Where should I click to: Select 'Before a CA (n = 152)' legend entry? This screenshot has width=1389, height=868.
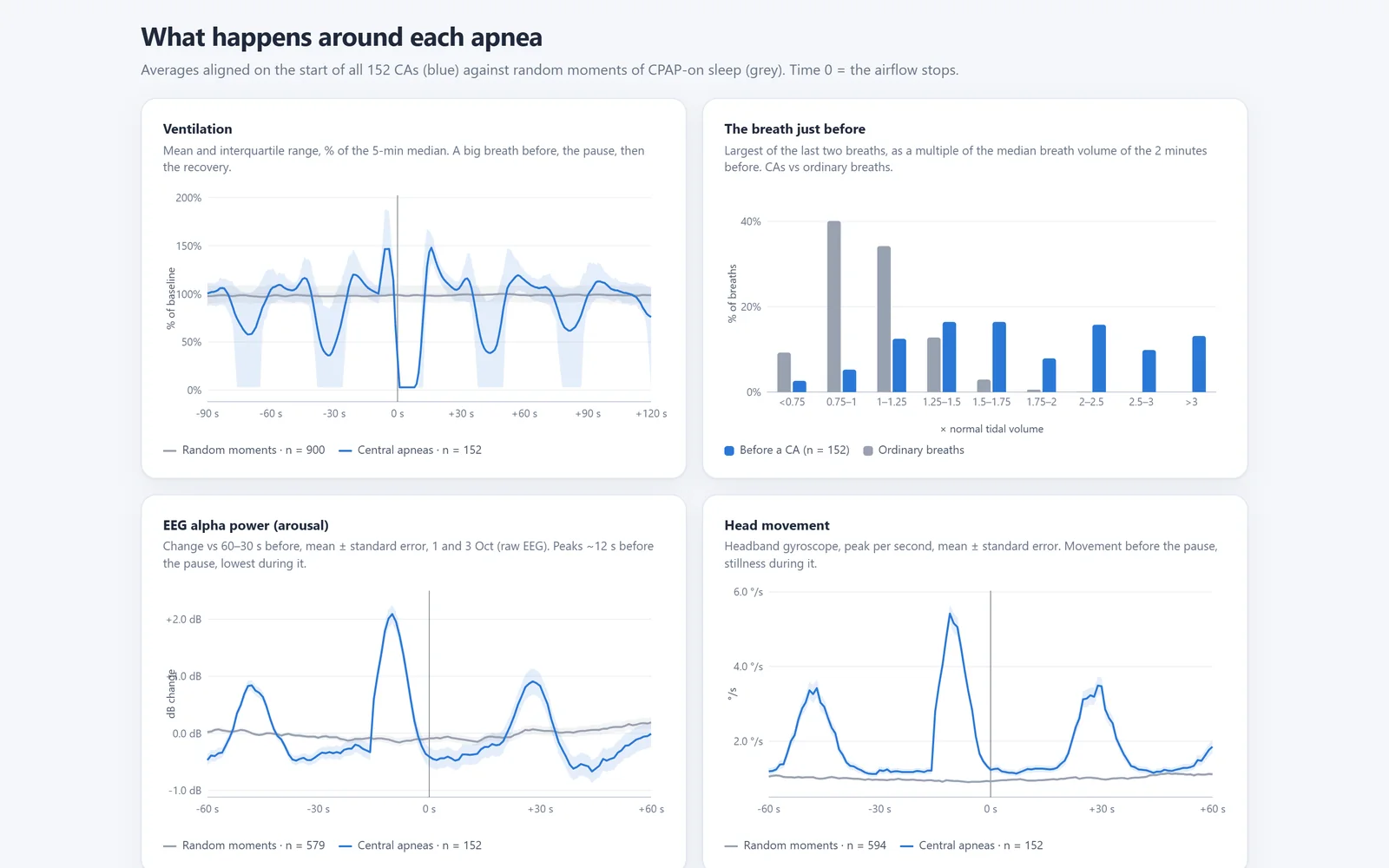click(787, 450)
